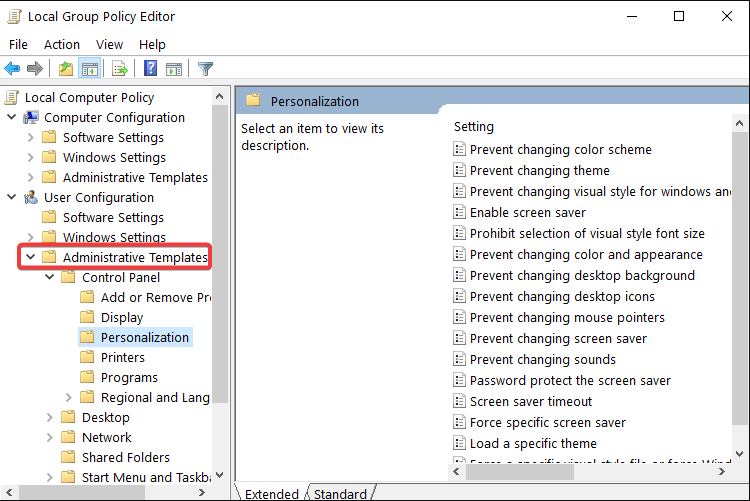Click tree pane vertical scrollbar up arrow
This screenshot has width=750, height=501.
220,96
